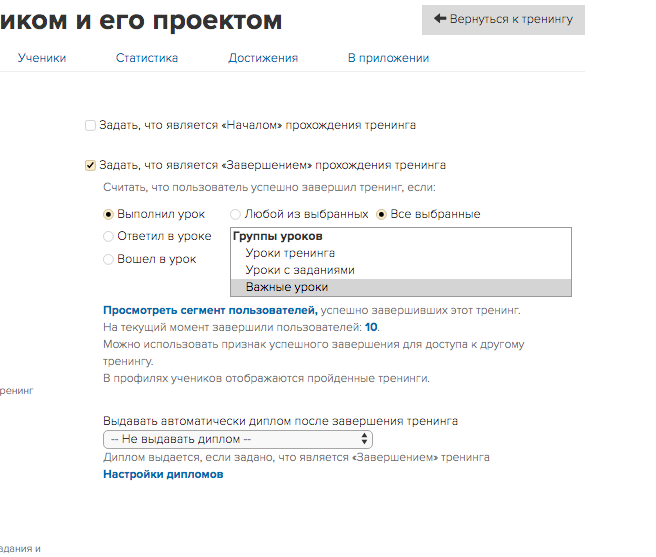Screen dimensions: 656x557
Task: Choose the Вошел в урок radio option
Action: tap(108, 259)
